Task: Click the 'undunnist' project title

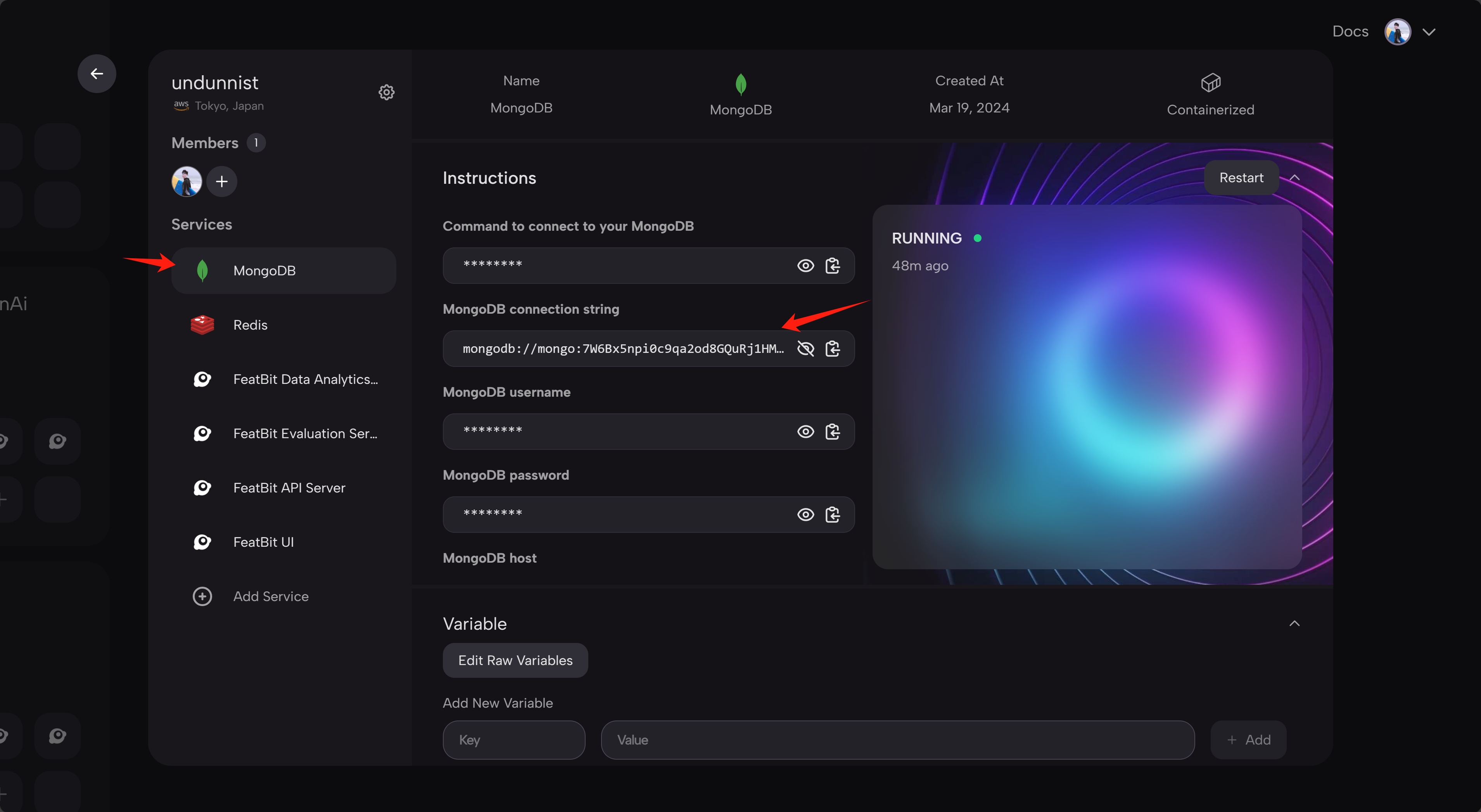Action: point(214,83)
